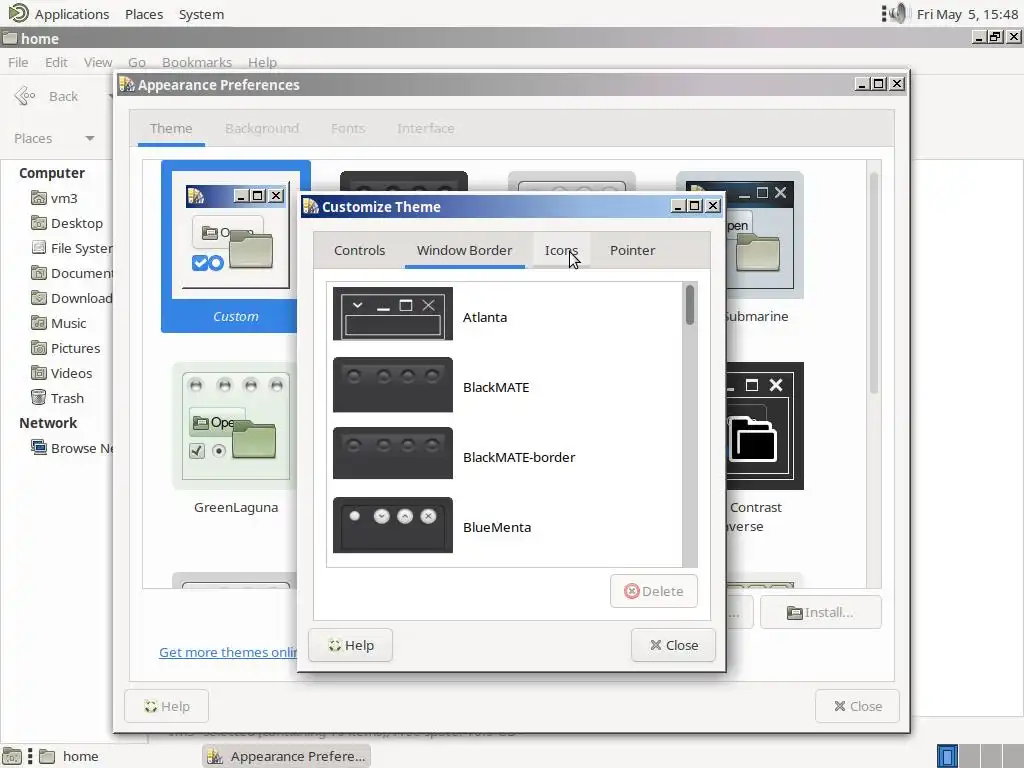Click the Trash icon in sidebar

pyautogui.click(x=39, y=397)
